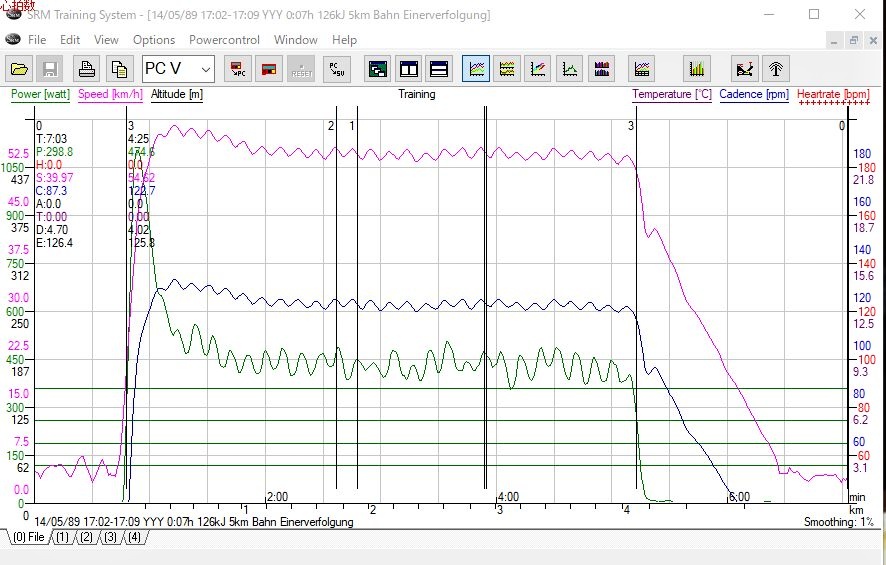This screenshot has width=886, height=565.
Task: Click the file description text below graph
Action: coord(194,522)
